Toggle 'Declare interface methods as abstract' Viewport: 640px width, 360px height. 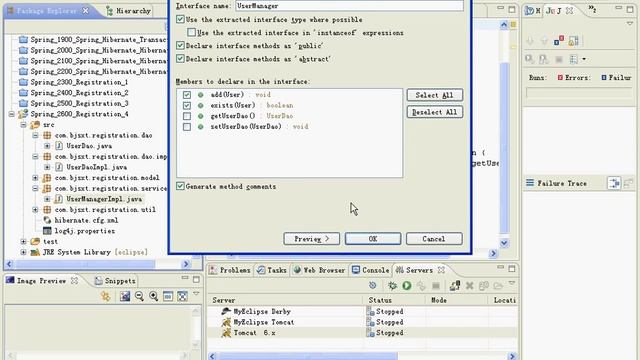pyautogui.click(x=180, y=58)
